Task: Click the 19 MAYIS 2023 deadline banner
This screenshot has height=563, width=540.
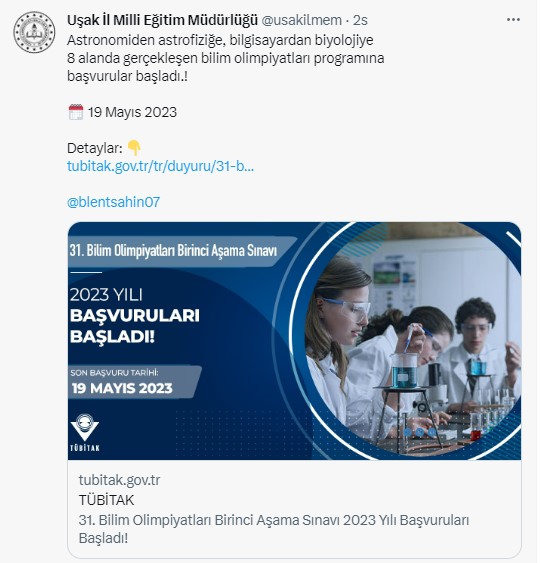Action: 134,382
